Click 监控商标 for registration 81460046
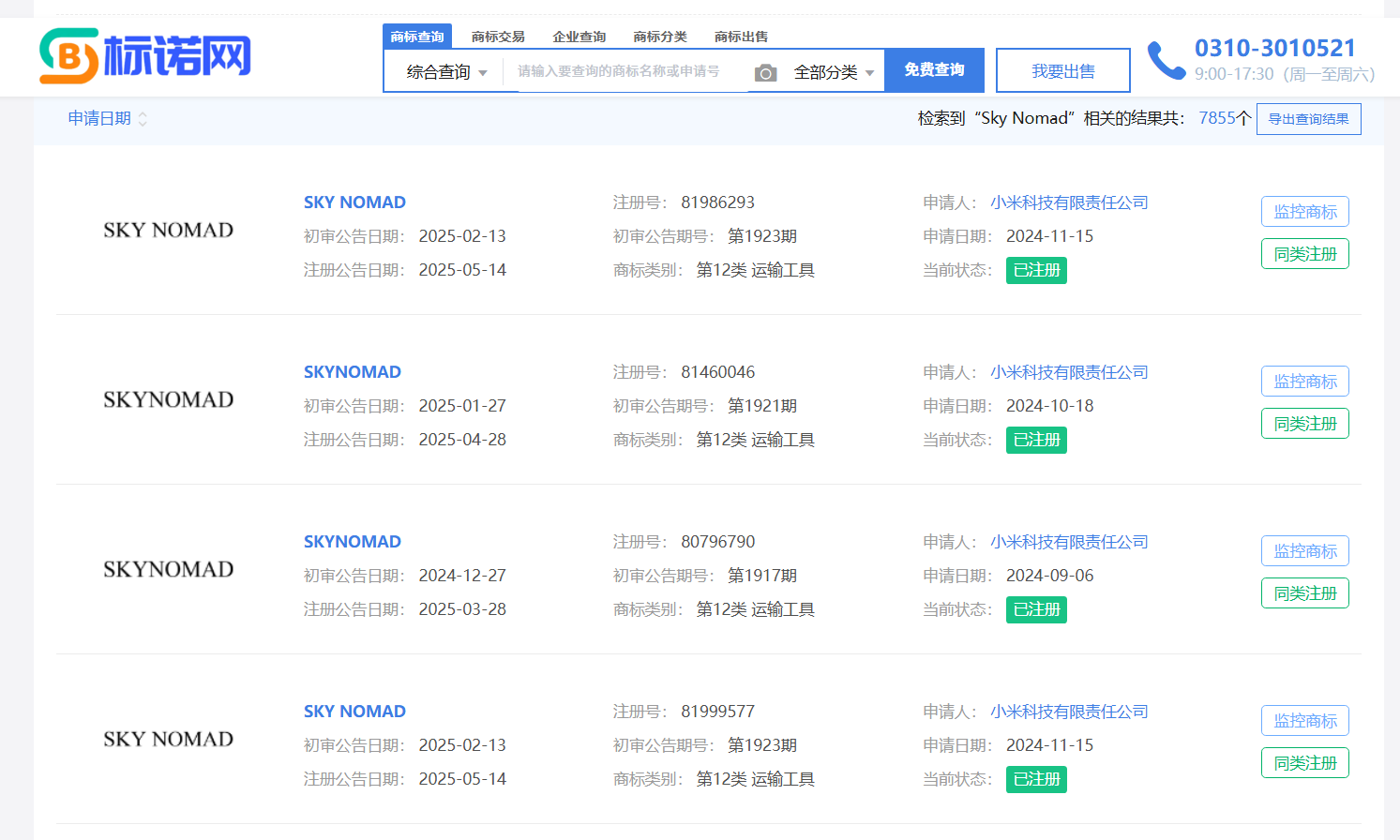The height and width of the screenshot is (840, 1400). [x=1305, y=382]
